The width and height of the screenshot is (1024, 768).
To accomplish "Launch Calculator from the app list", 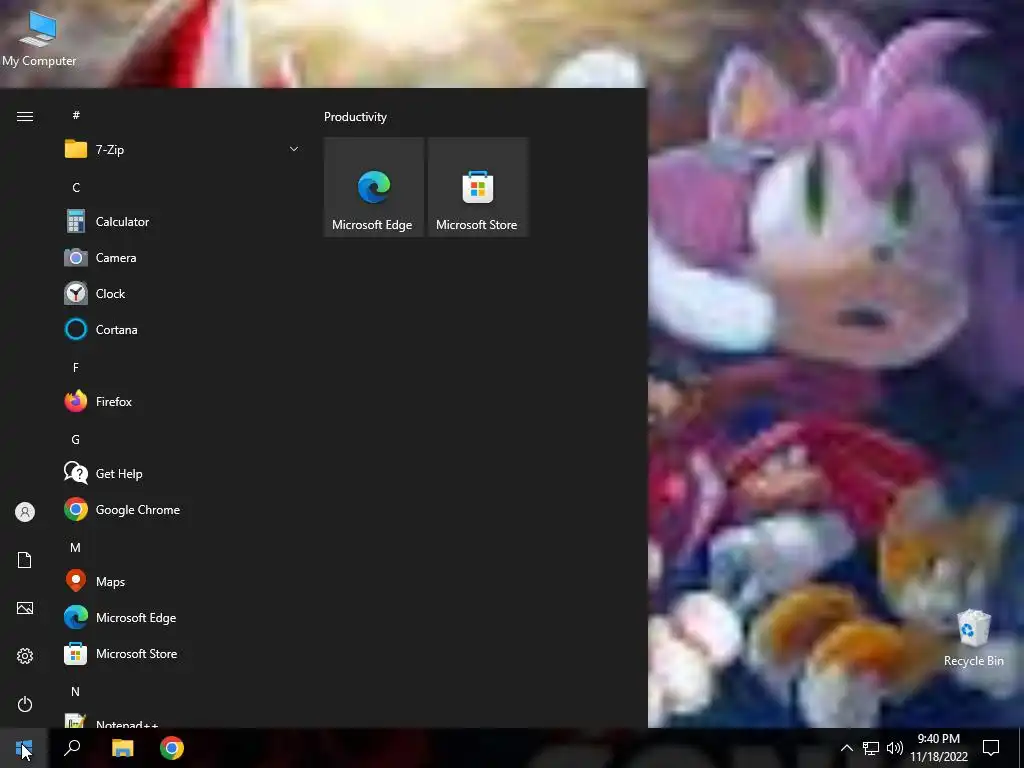I will pos(182,222).
